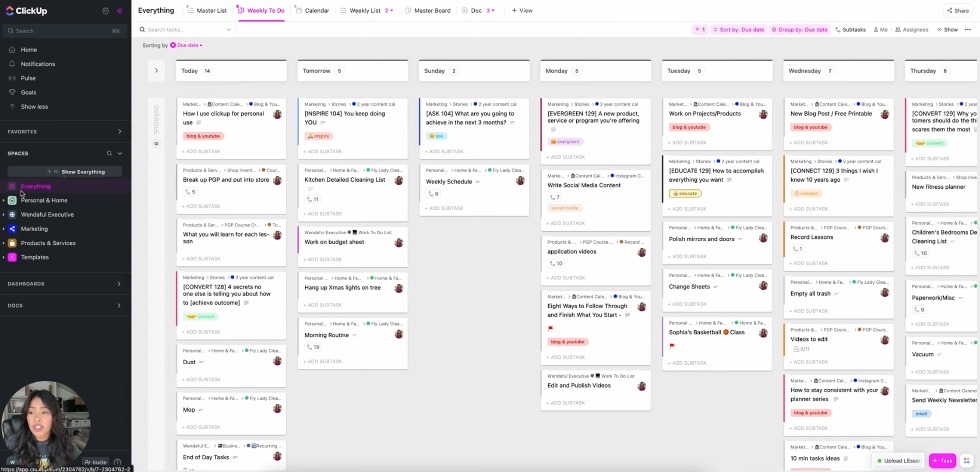Open description icon on Morning Routine card
The height and width of the screenshot is (472, 980).
(x=355, y=335)
